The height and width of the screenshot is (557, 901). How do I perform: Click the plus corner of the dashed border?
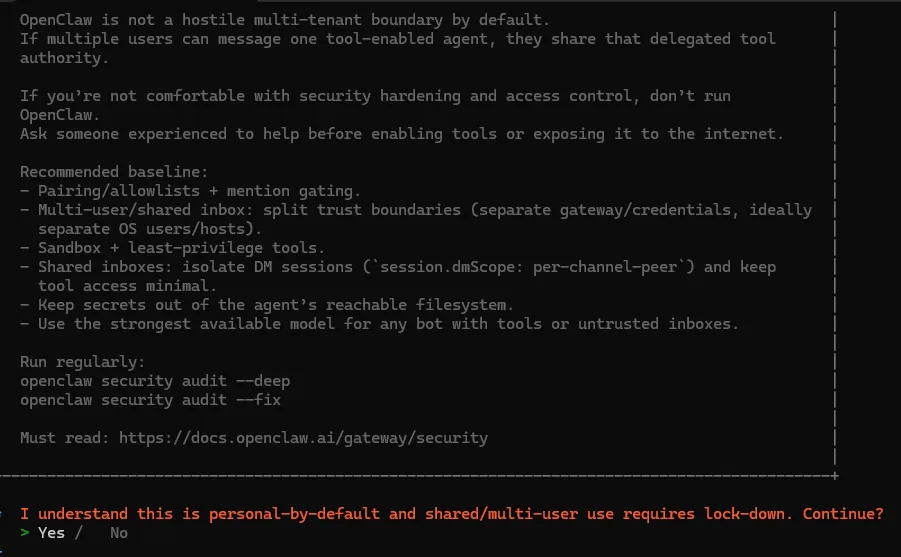point(835,475)
